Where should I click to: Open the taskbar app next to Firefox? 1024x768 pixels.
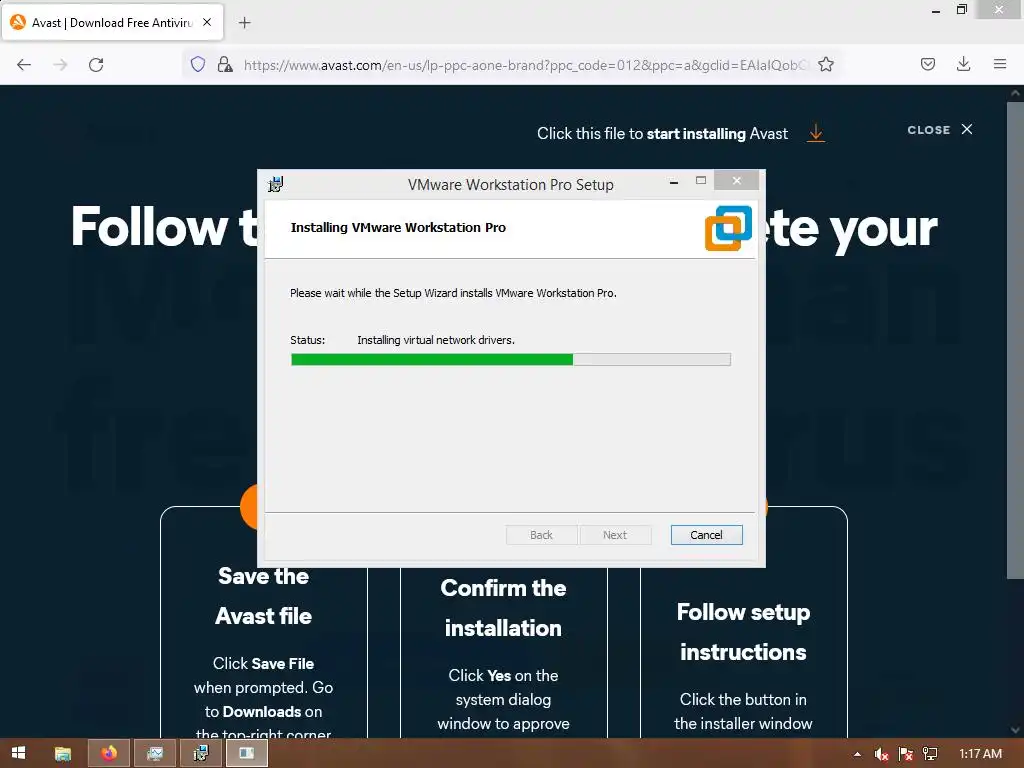point(155,754)
